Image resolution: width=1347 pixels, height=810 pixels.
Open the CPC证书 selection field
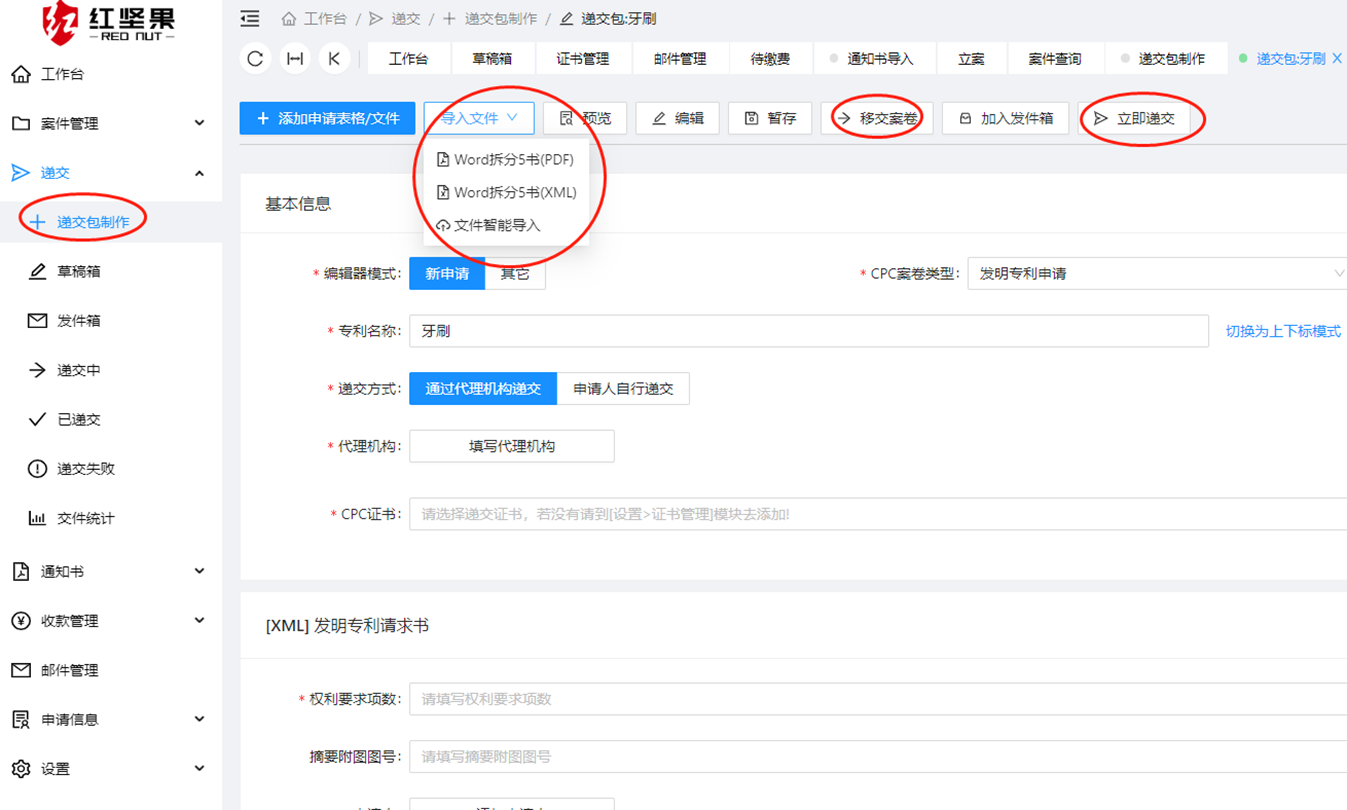878,514
